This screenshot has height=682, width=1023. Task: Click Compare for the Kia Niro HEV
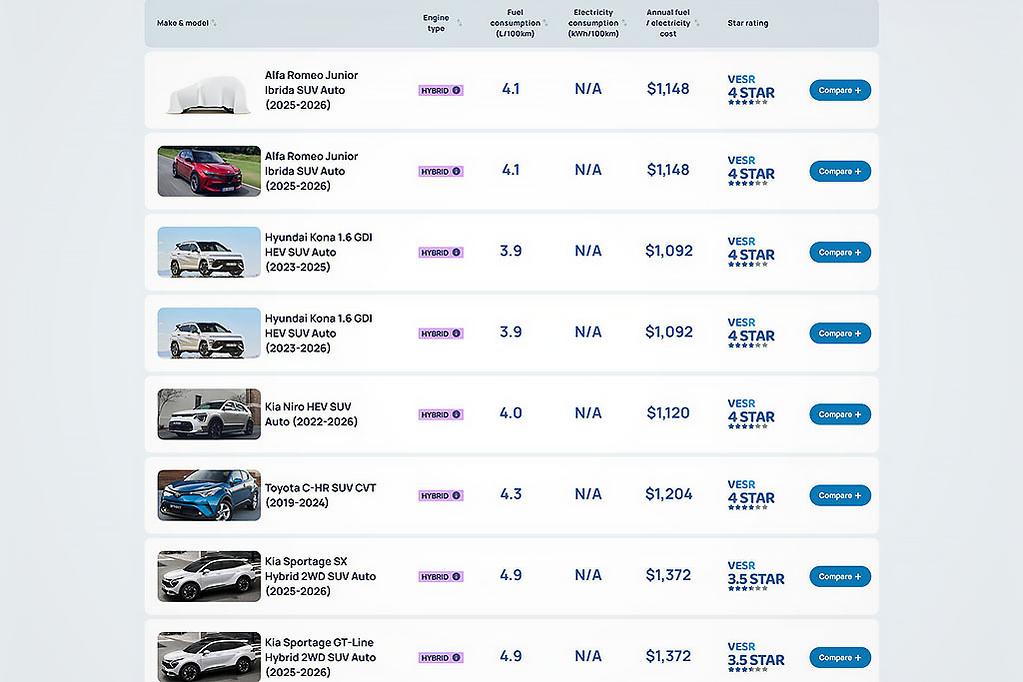pos(839,414)
